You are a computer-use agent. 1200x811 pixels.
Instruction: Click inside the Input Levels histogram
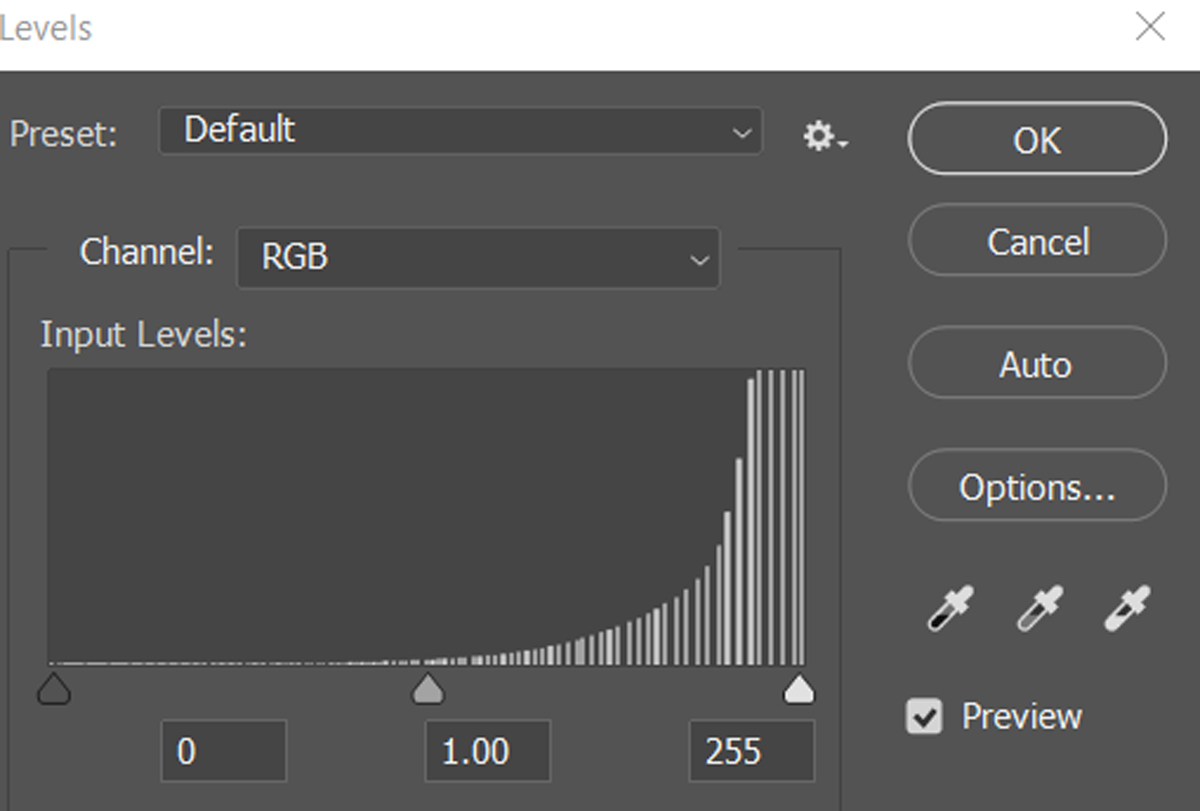click(427, 517)
